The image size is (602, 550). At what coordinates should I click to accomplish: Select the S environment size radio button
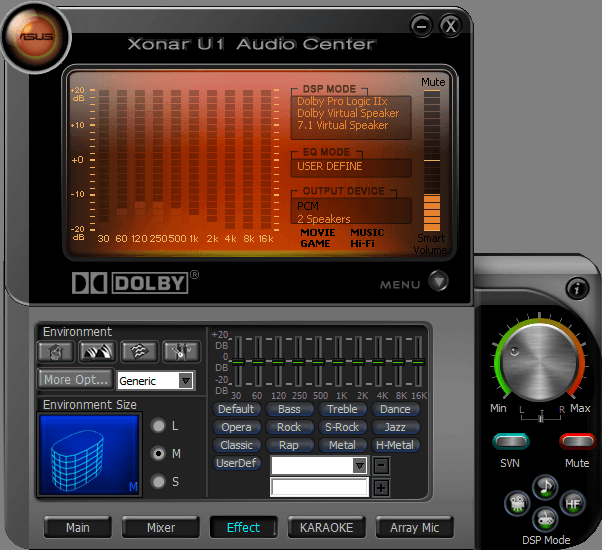tap(158, 481)
